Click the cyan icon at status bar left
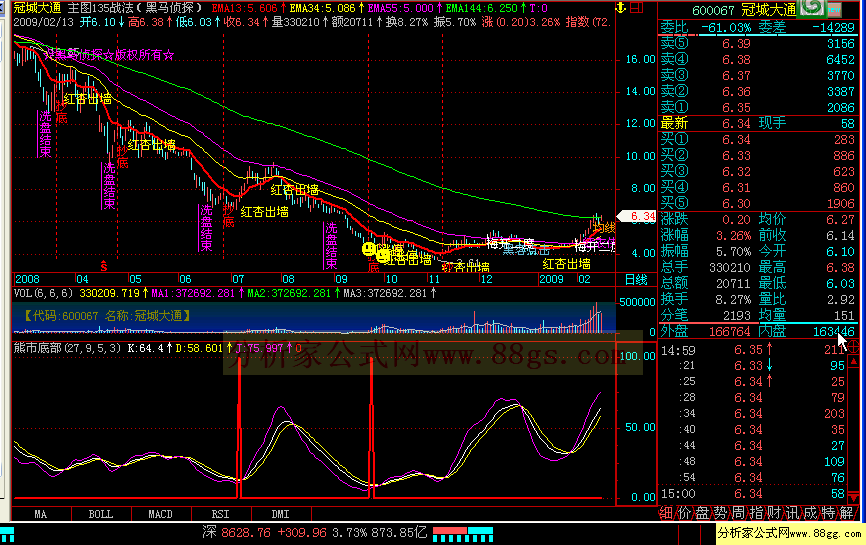The image size is (866, 545). point(7,535)
